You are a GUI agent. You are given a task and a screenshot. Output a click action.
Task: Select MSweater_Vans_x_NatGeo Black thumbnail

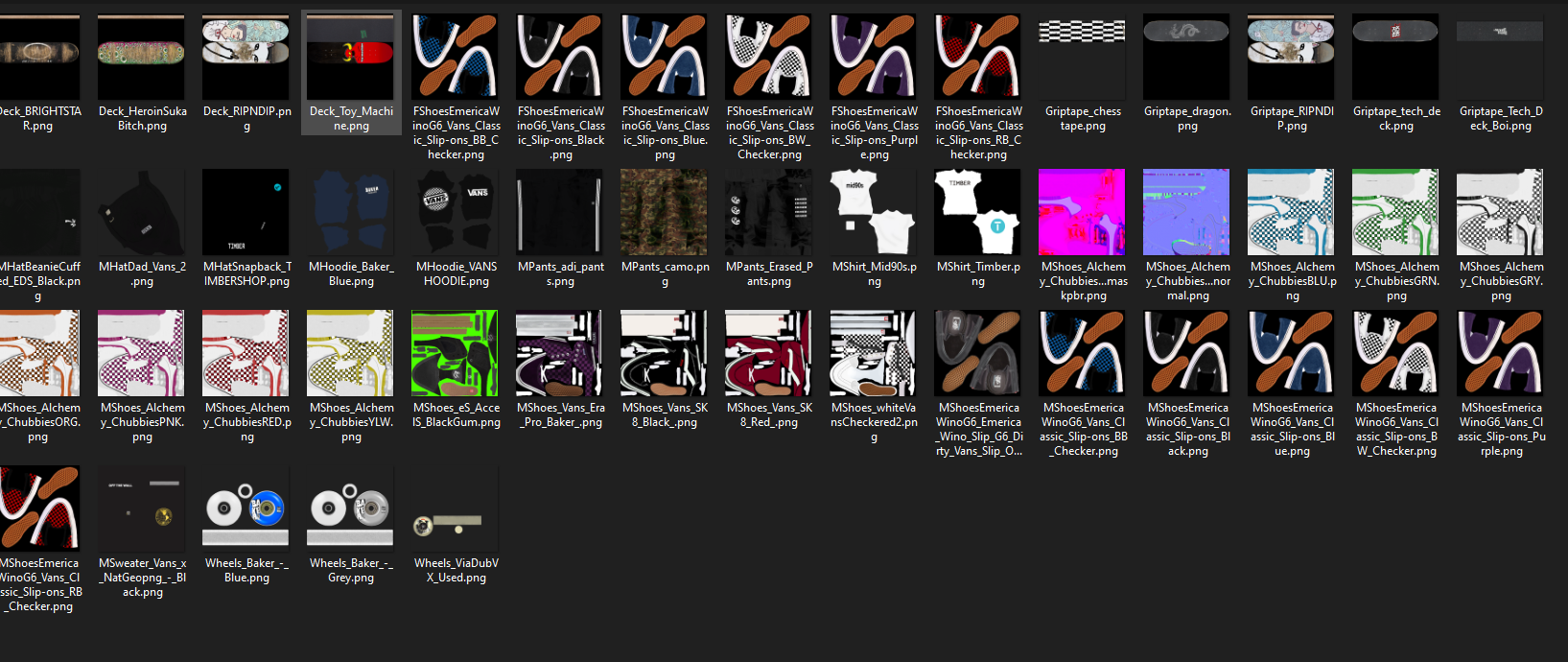click(x=142, y=509)
